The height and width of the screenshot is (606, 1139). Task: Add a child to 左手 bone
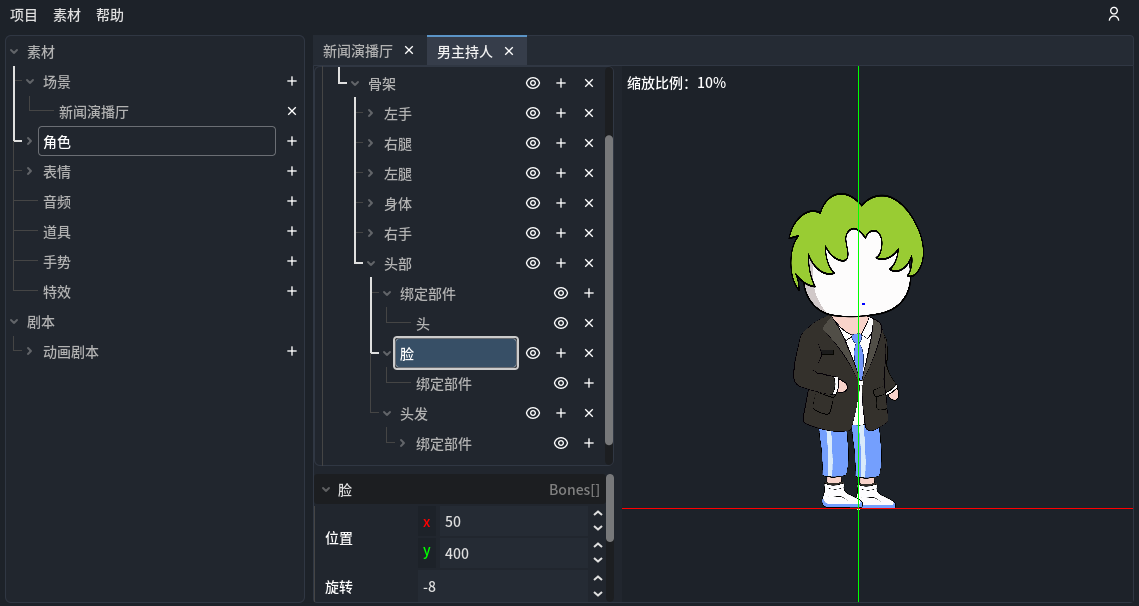coord(561,114)
